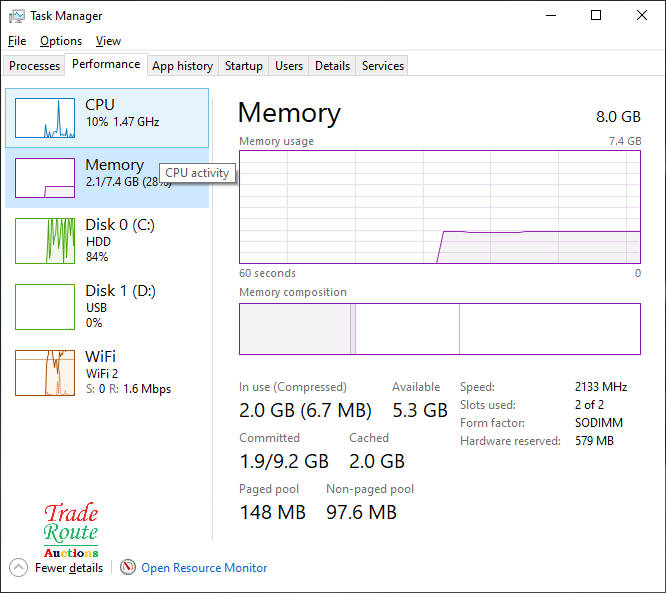The height and width of the screenshot is (593, 666).
Task: Click the Resource Monitor gauge icon
Action: [127, 568]
